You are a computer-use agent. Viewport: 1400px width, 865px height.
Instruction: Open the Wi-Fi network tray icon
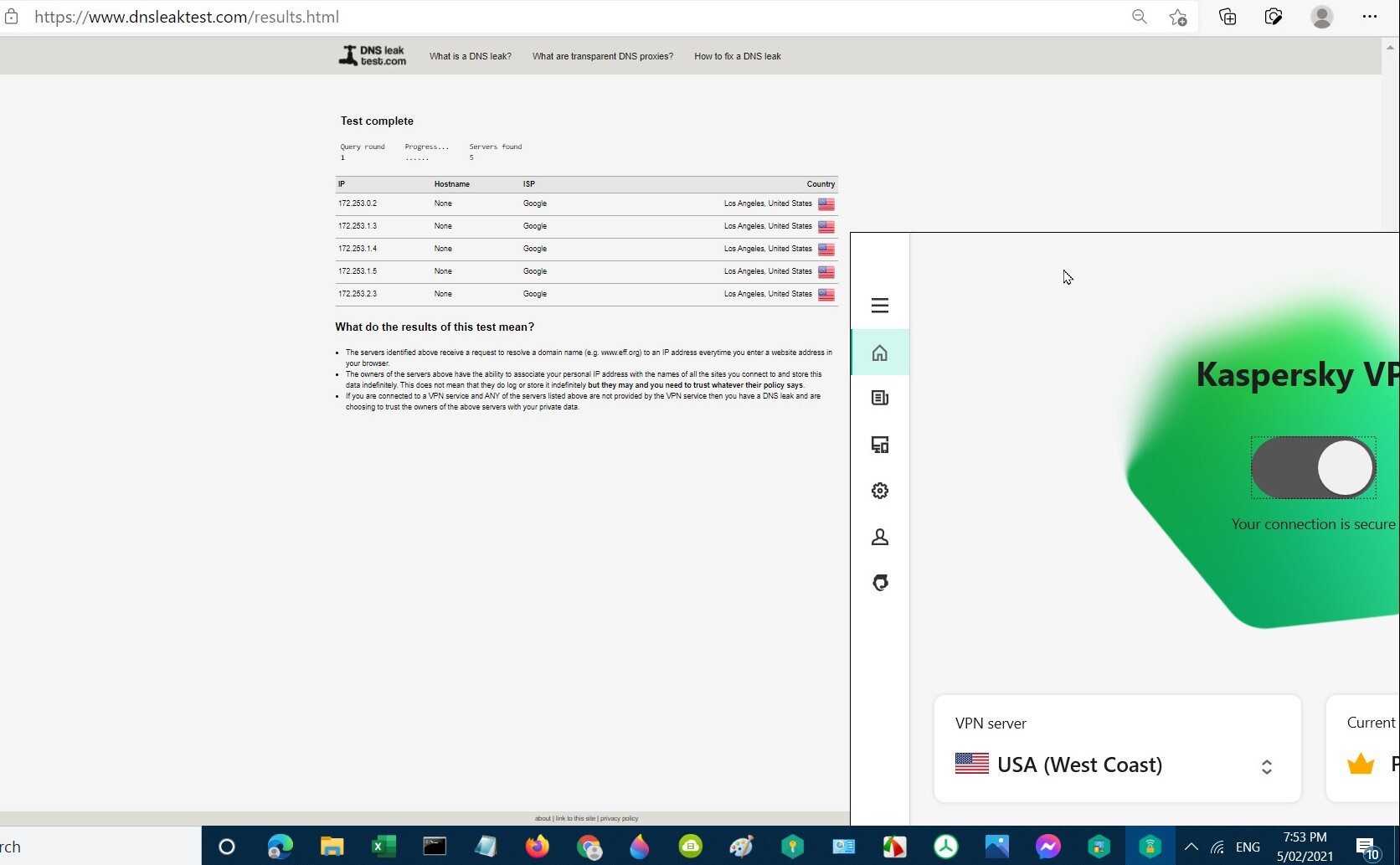point(1217,847)
